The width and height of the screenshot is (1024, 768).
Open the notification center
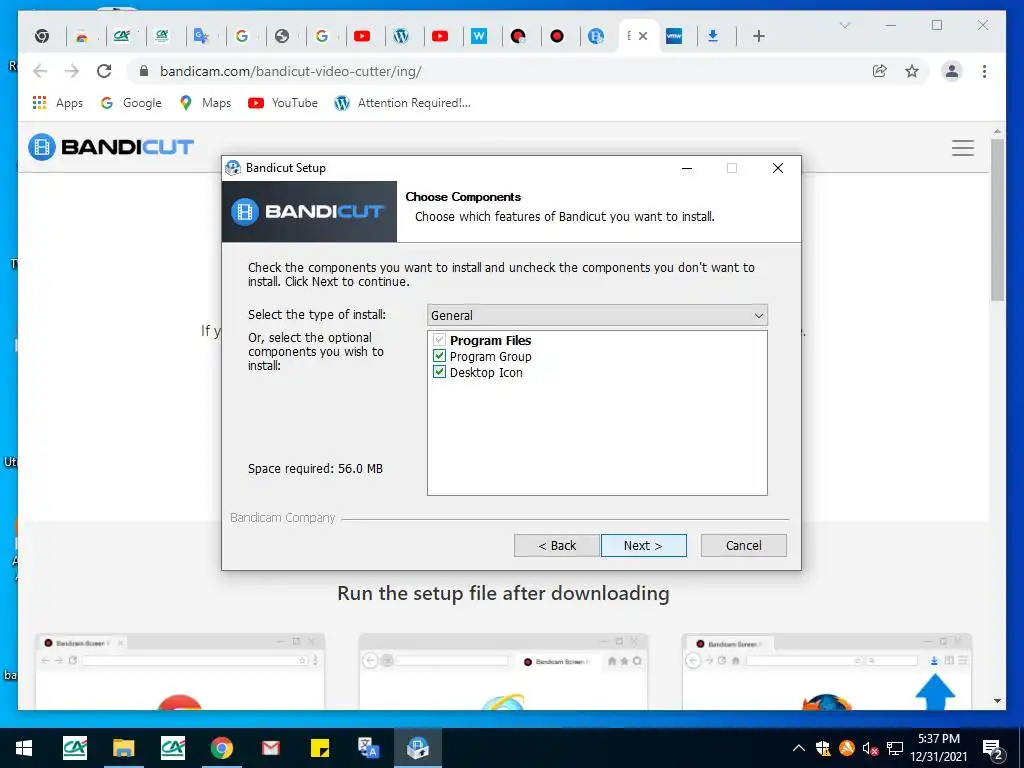[x=993, y=749]
